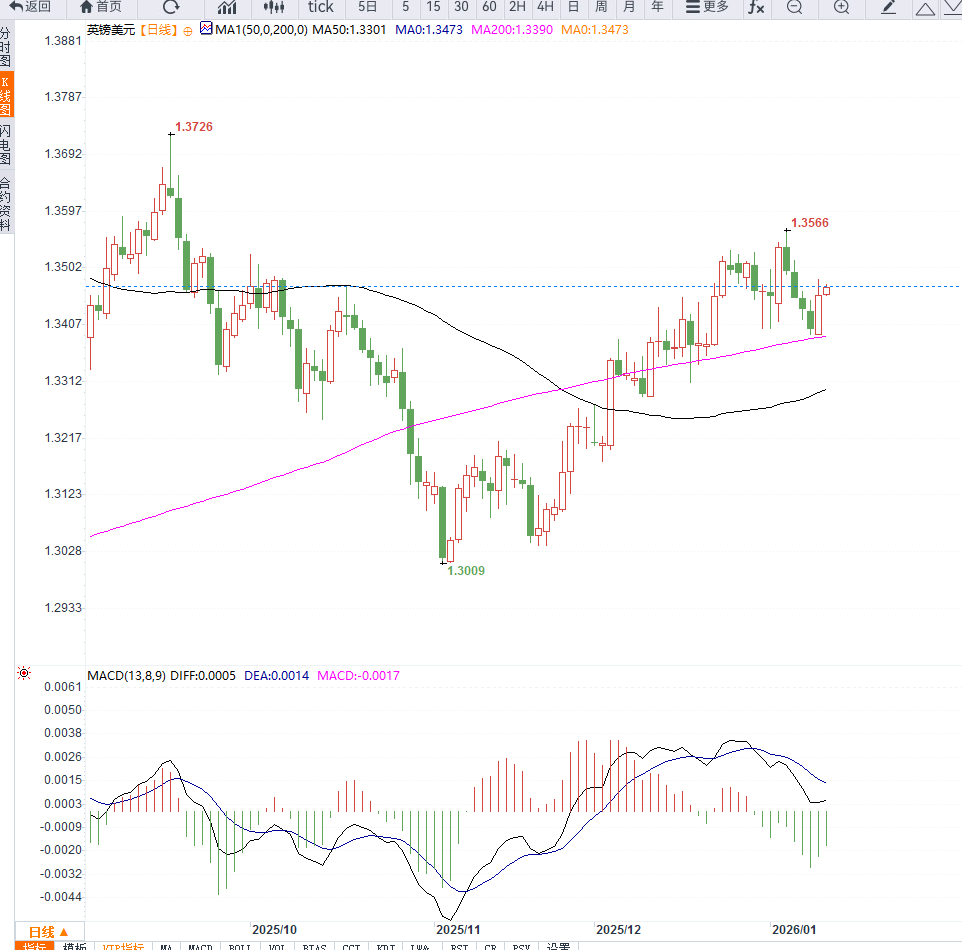The width and height of the screenshot is (962, 950).
Task: Click the zoom in magnifier icon
Action: pos(842,7)
